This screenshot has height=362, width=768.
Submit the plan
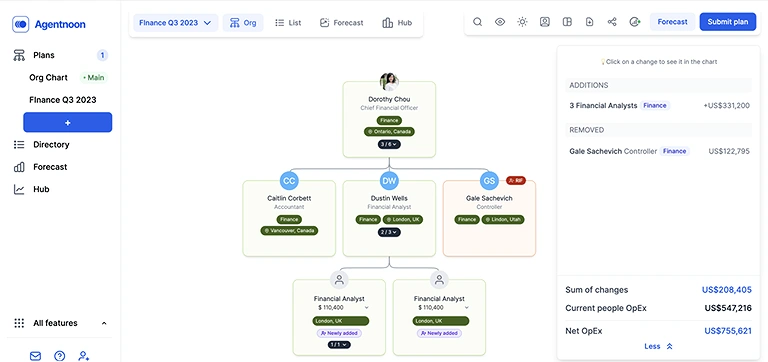(x=728, y=22)
